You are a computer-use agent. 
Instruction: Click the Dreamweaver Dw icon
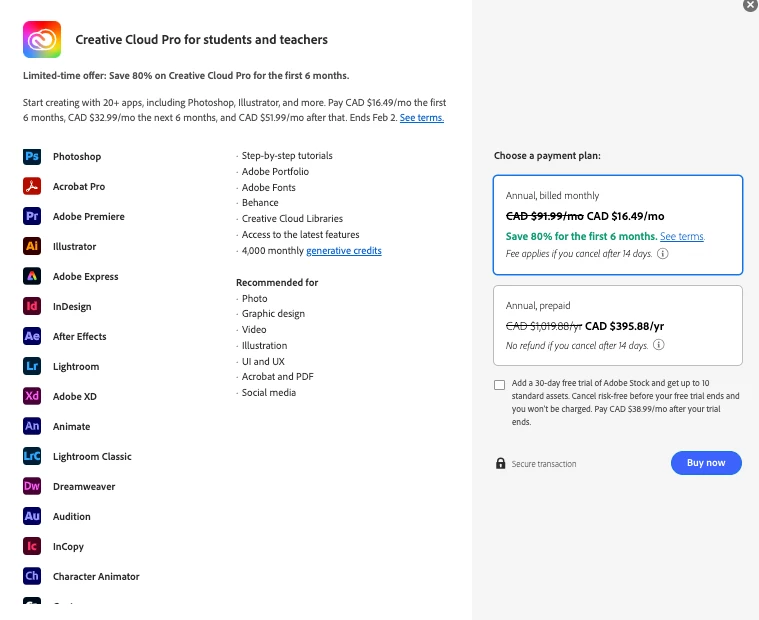[32, 486]
